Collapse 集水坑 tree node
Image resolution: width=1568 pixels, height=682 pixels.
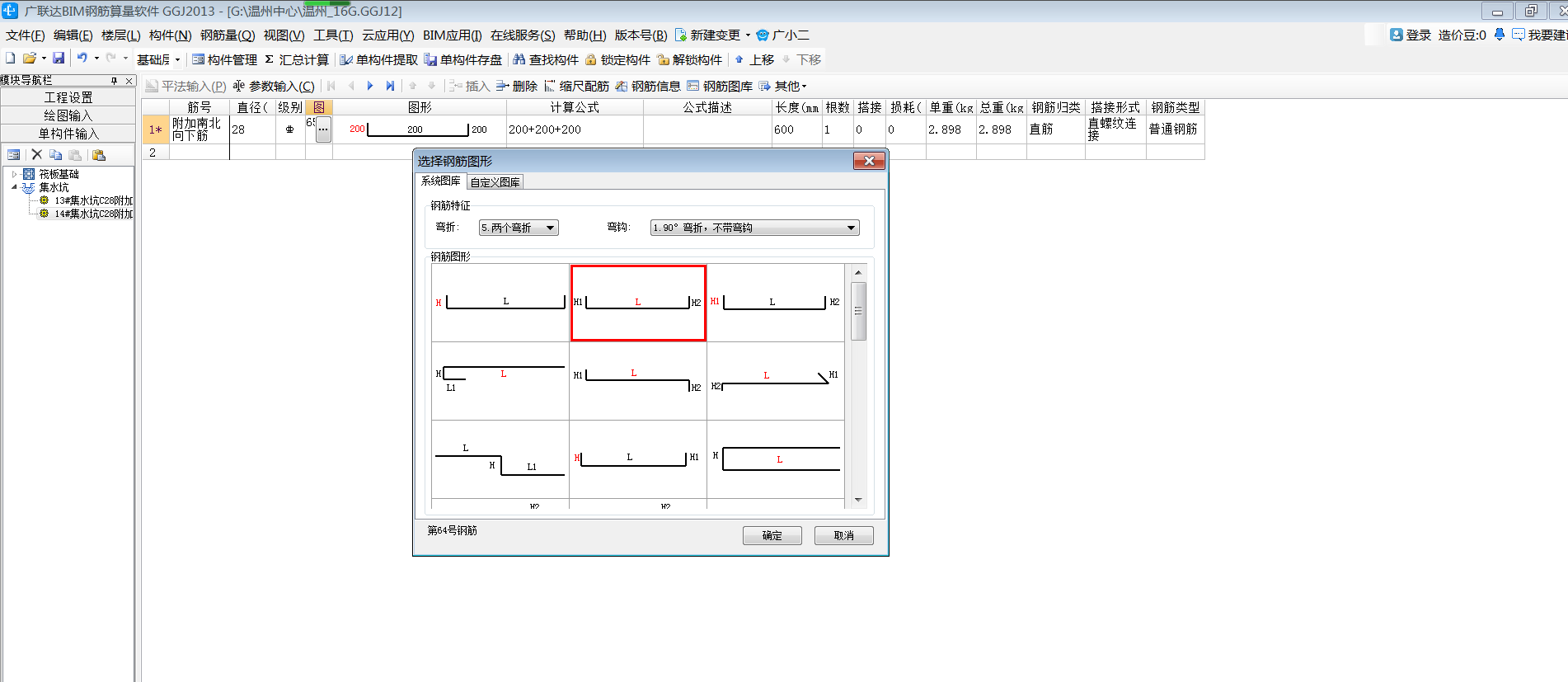coord(14,187)
